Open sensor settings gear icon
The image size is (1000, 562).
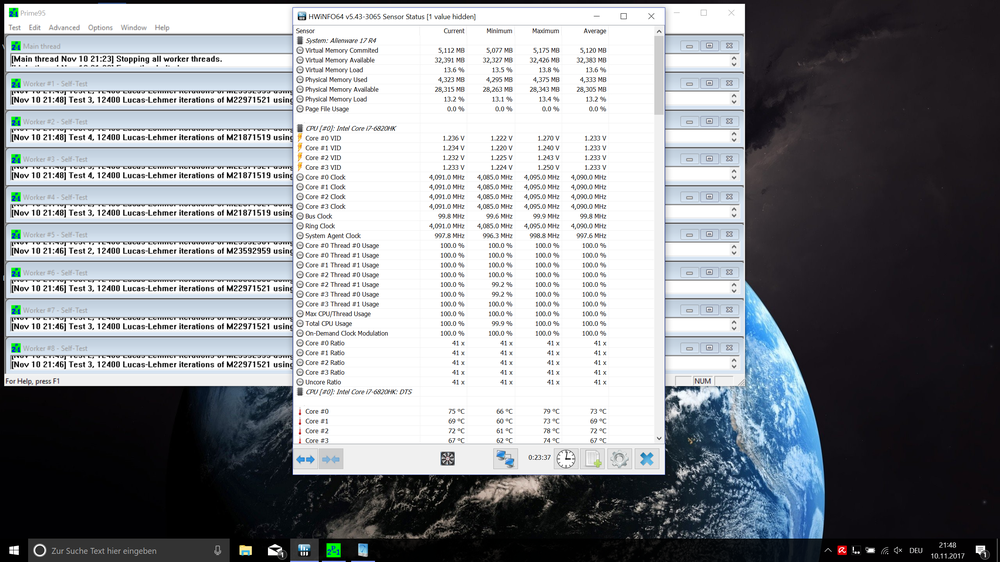point(619,459)
